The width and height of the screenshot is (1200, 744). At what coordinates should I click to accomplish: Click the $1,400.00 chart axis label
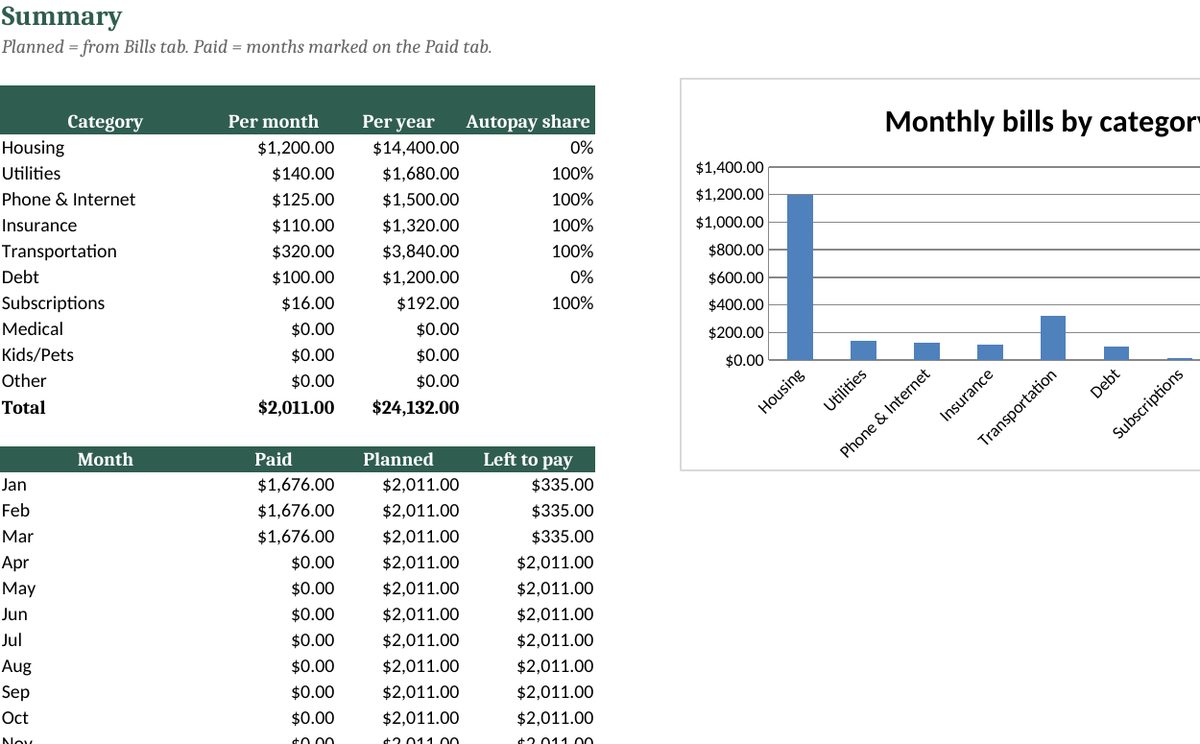[729, 167]
